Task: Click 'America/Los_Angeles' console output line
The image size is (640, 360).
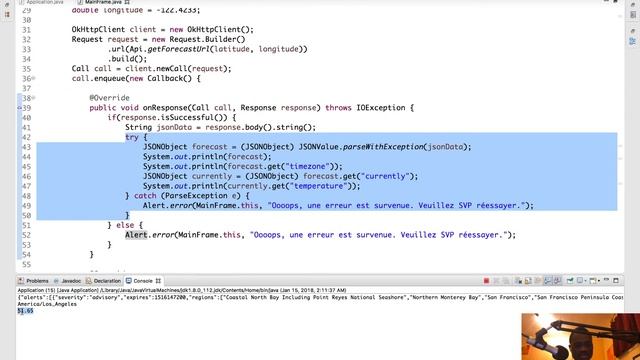Action: pos(47,304)
